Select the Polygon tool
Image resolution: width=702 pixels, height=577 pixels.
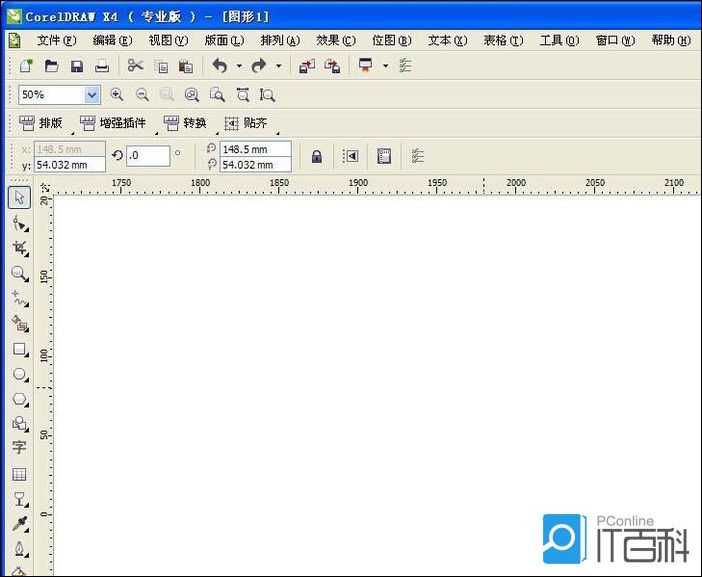click(x=19, y=399)
